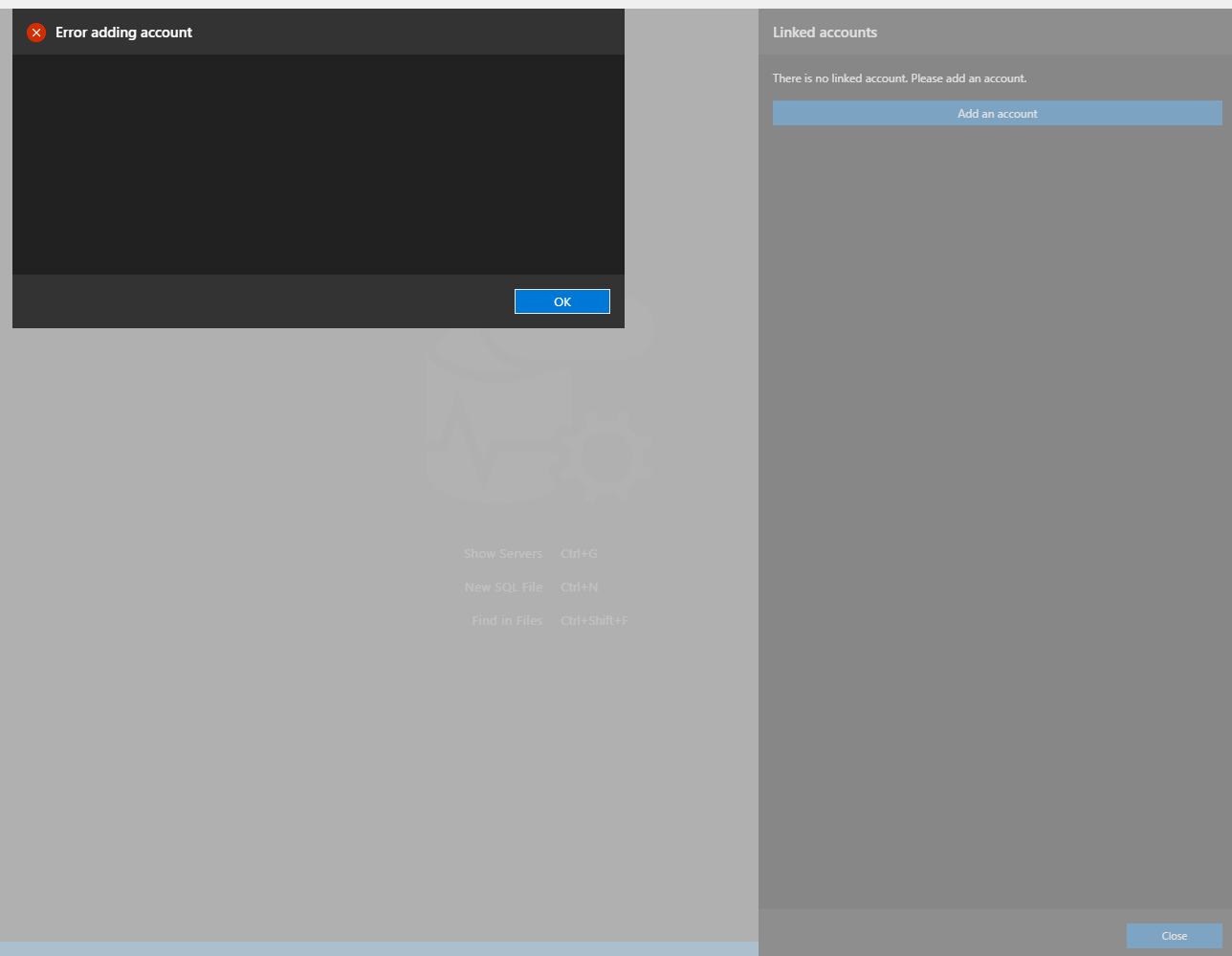Close the Linked accounts panel

1175,936
